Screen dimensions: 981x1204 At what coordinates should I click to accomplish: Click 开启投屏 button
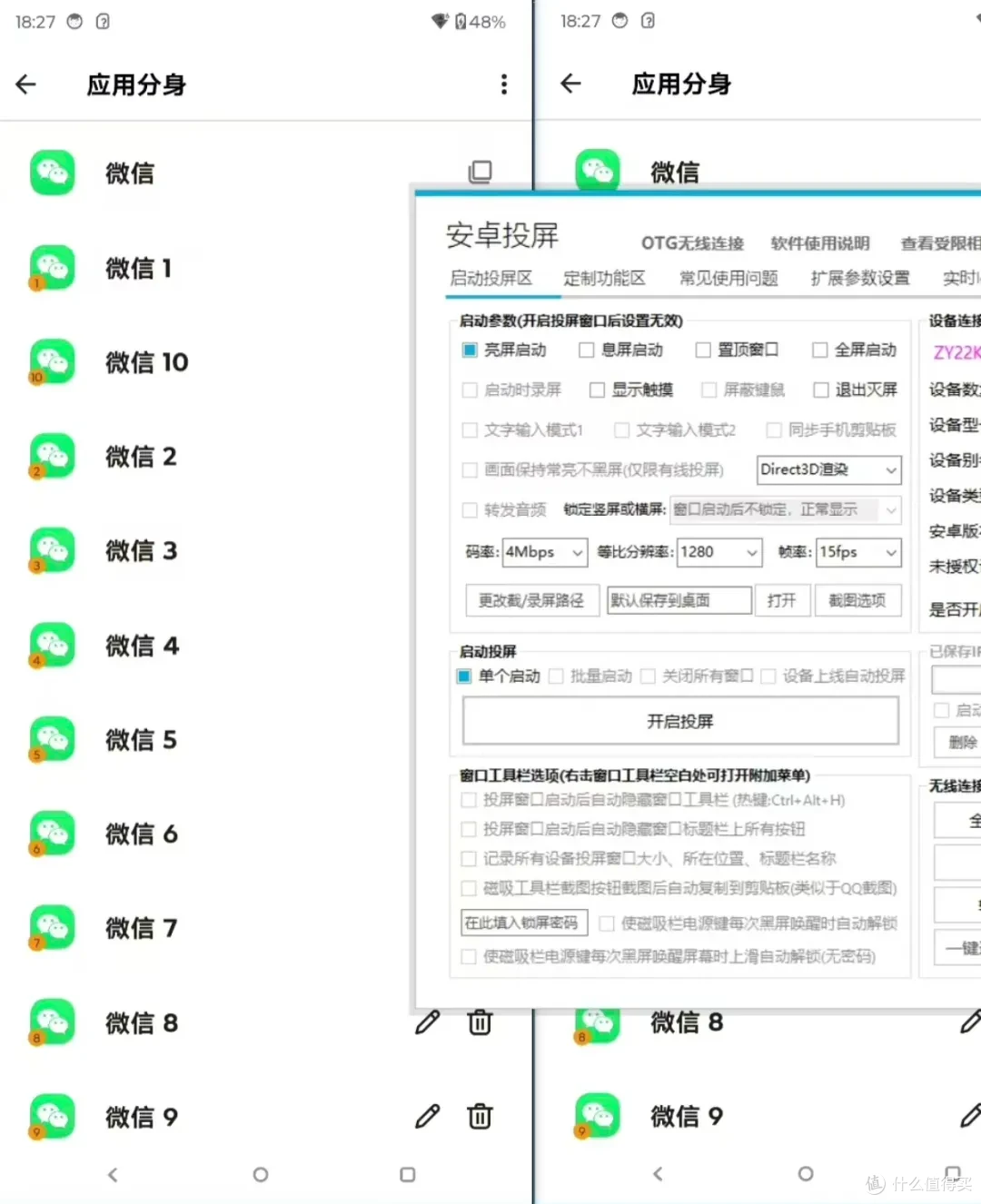[680, 721]
